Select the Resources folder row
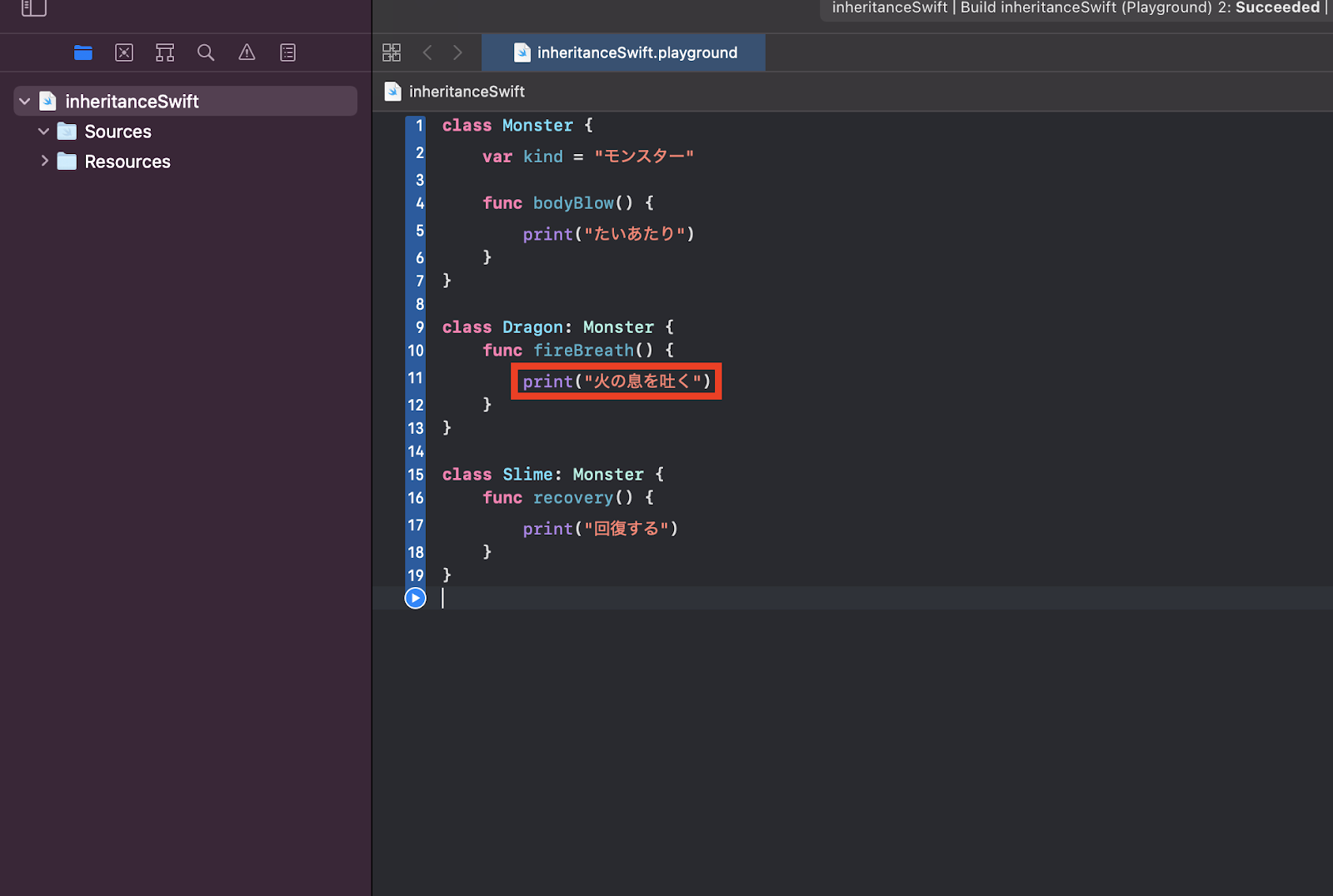1333x896 pixels. 186,162
